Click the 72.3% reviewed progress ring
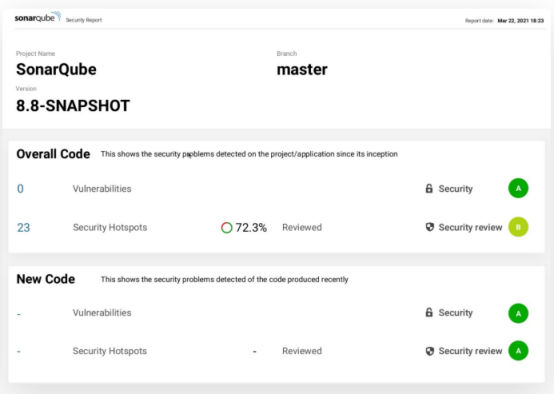554x394 pixels. point(226,228)
